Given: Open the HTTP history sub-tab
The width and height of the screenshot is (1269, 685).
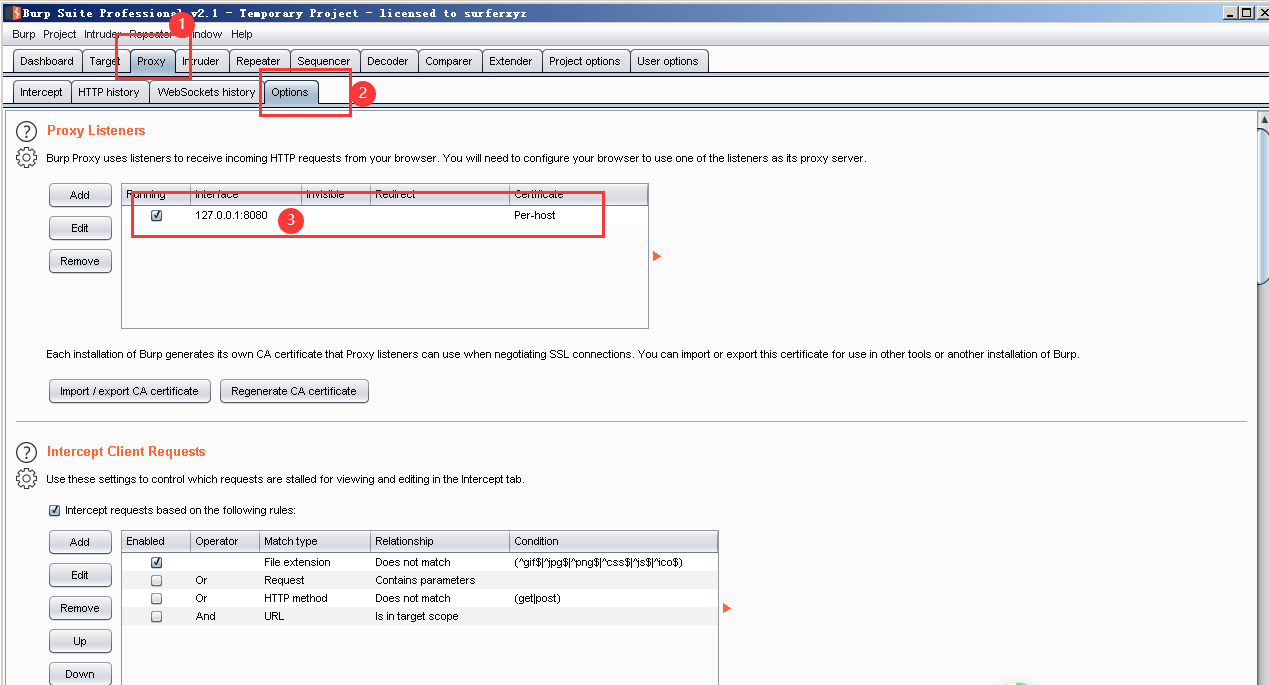Looking at the screenshot, I should coord(109,92).
